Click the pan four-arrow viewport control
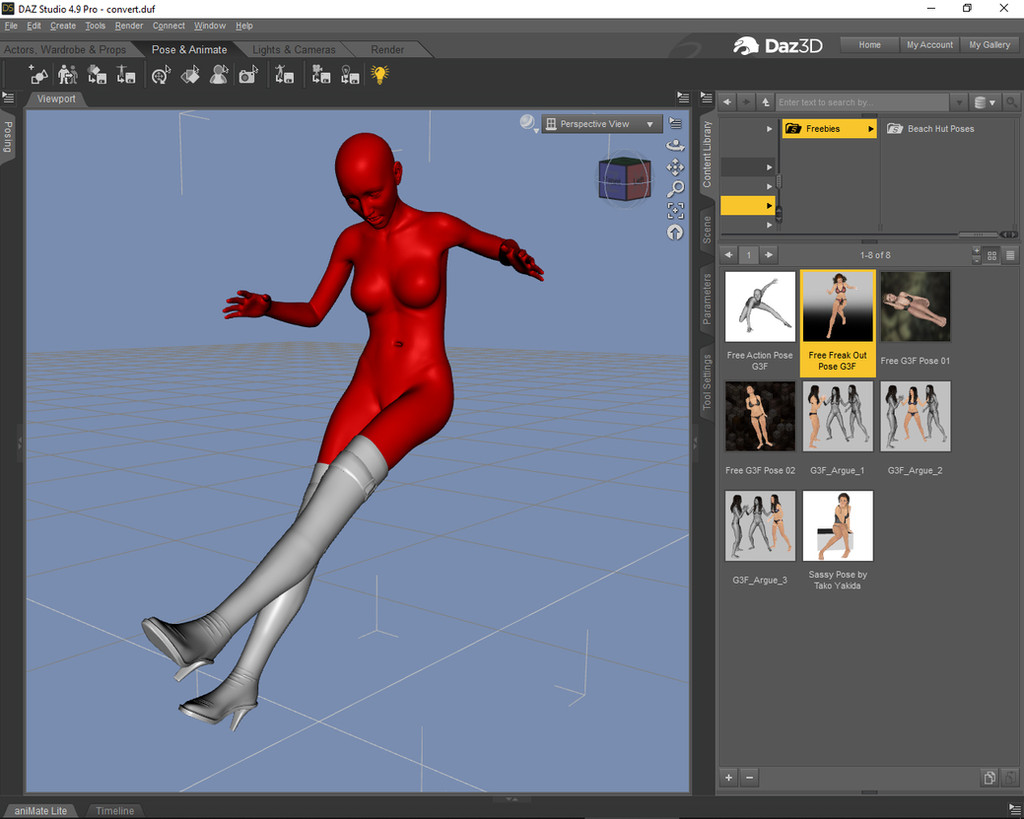Image resolution: width=1024 pixels, height=819 pixels. click(675, 168)
